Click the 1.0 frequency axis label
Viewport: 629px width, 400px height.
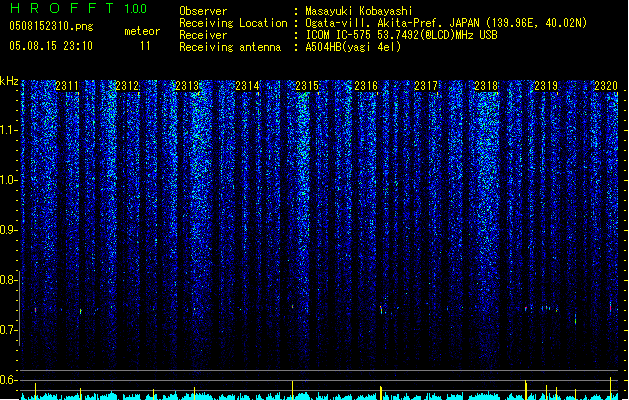tap(8, 180)
